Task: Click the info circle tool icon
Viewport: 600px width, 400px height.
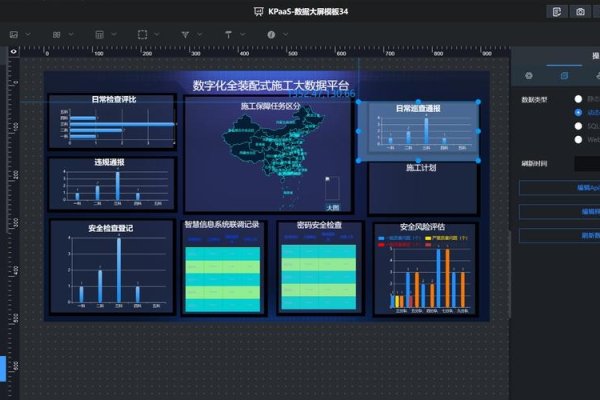Action: pyautogui.click(x=271, y=35)
